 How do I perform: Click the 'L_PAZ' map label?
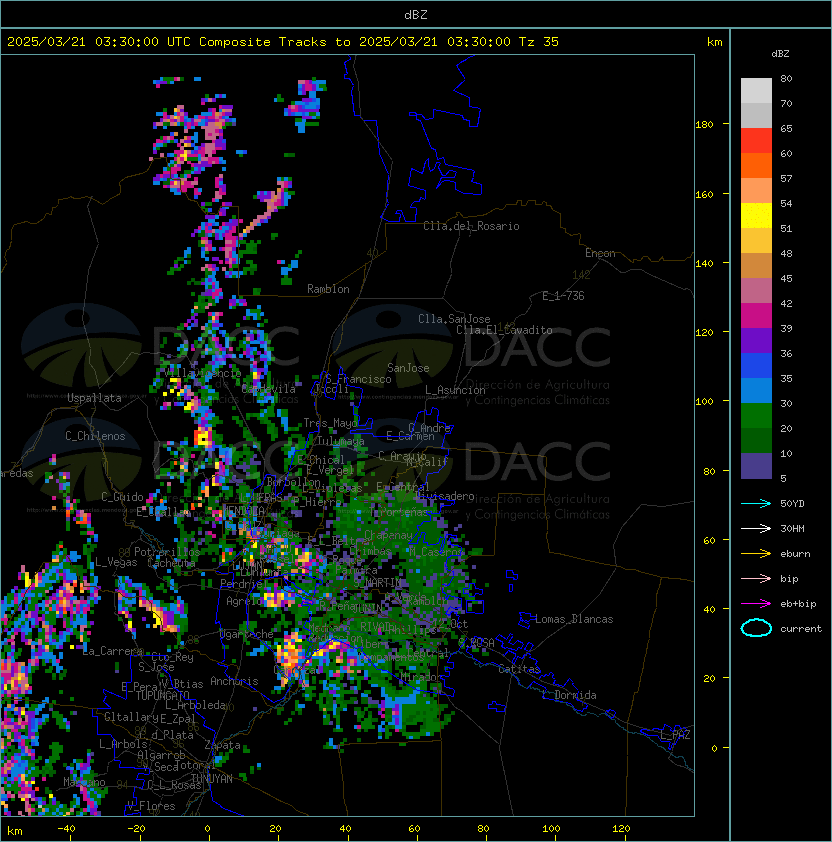point(675,735)
